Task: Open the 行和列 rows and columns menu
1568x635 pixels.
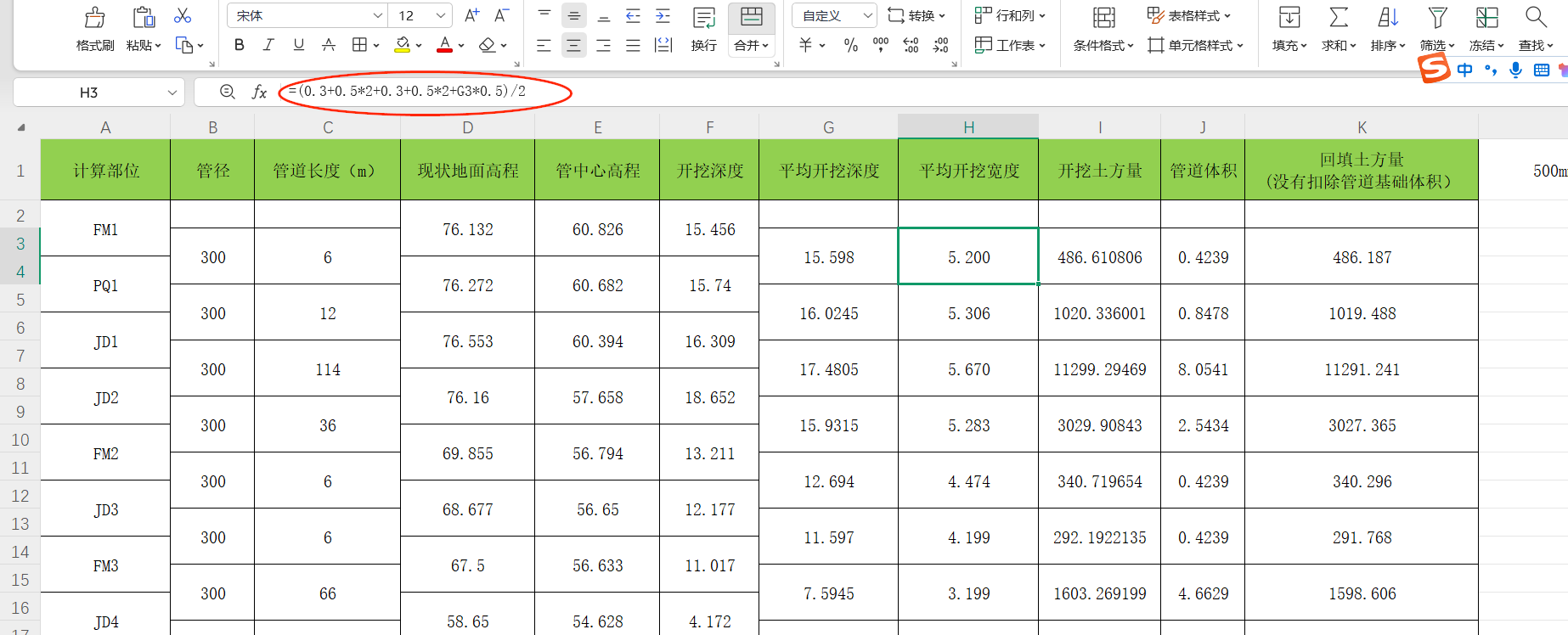Action: click(1010, 15)
